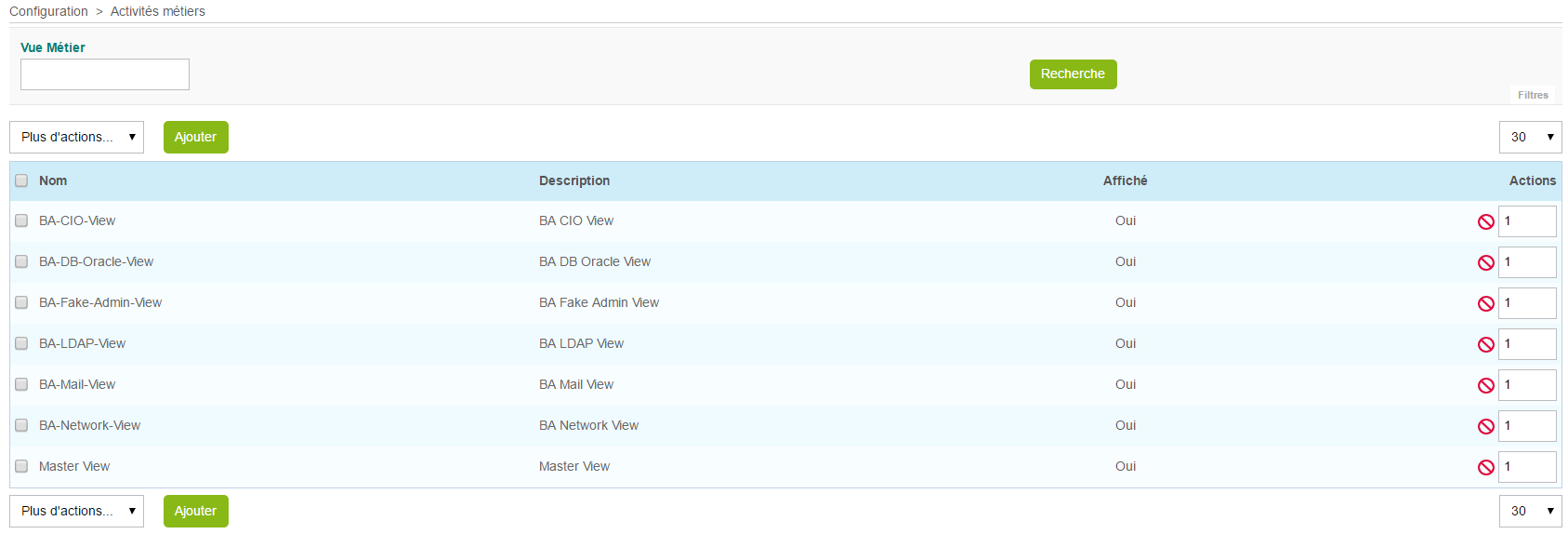Disable the BA-Network-View entry
The image size is (1568, 534).
click(x=1485, y=426)
